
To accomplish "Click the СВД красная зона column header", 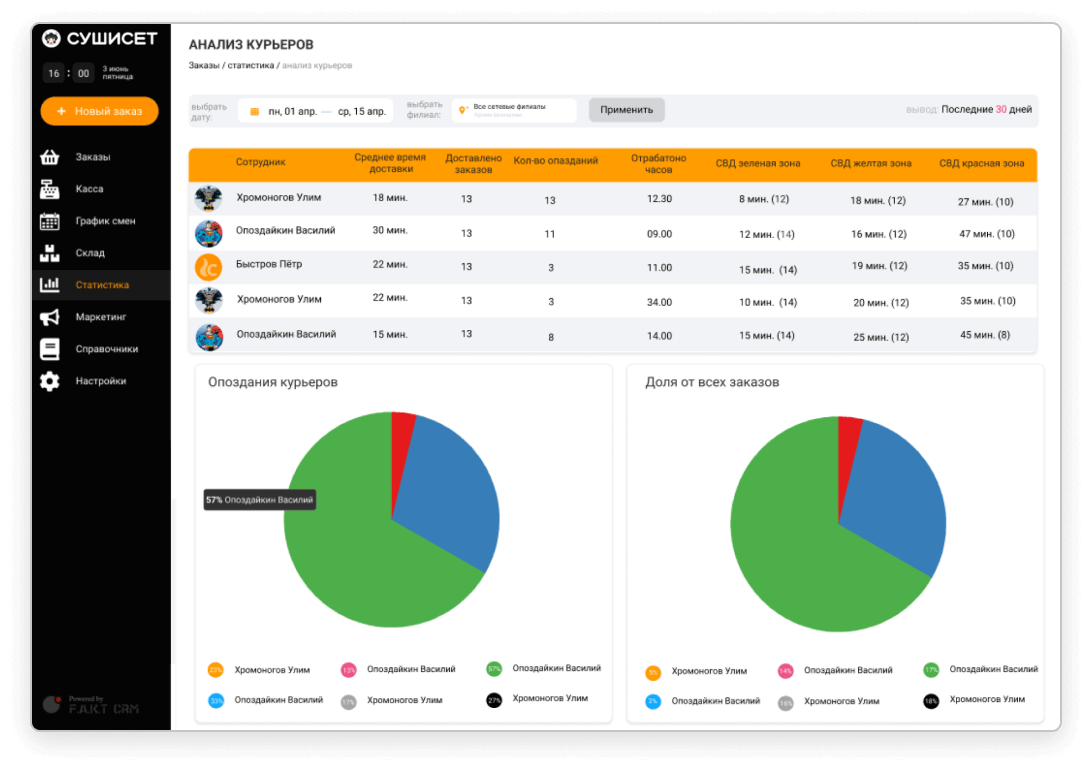I will point(981,164).
